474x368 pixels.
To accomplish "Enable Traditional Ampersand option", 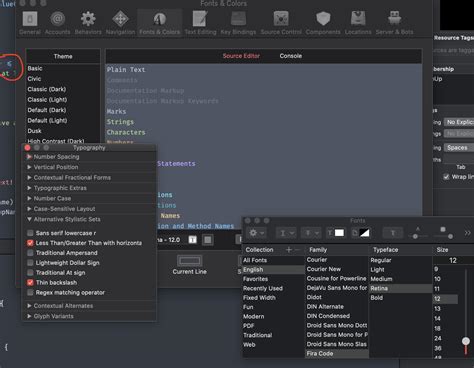I will (30, 253).
